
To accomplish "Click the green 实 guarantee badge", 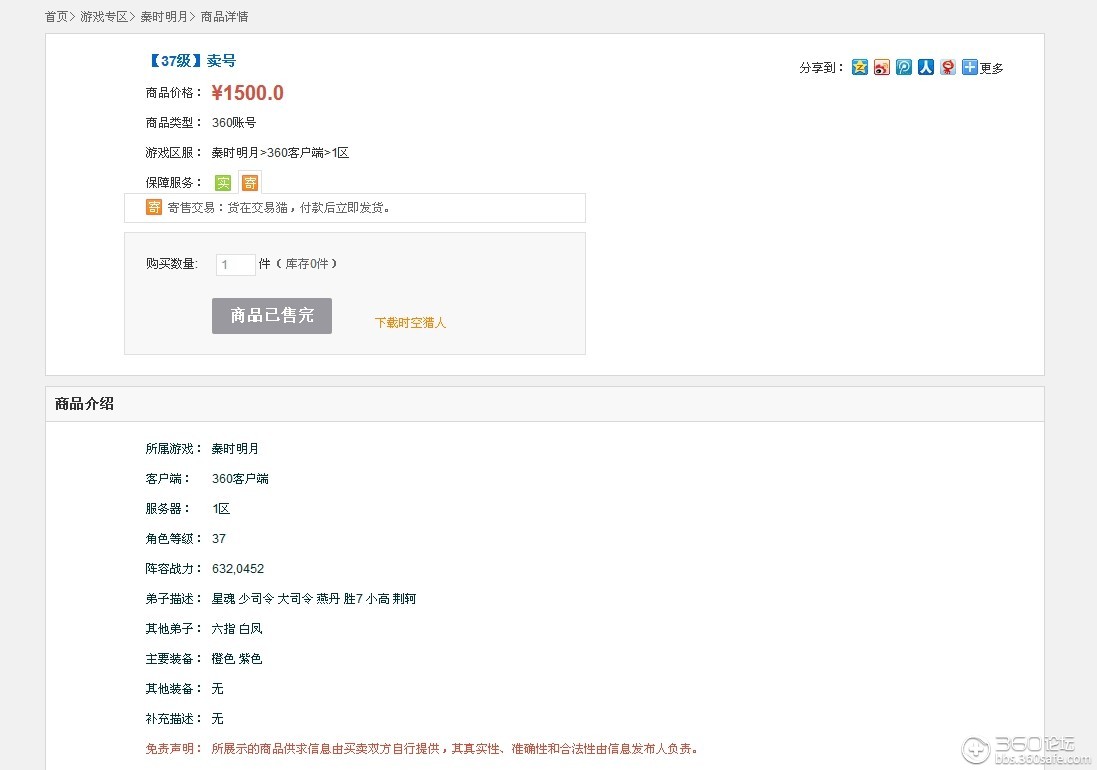I will [x=222, y=183].
